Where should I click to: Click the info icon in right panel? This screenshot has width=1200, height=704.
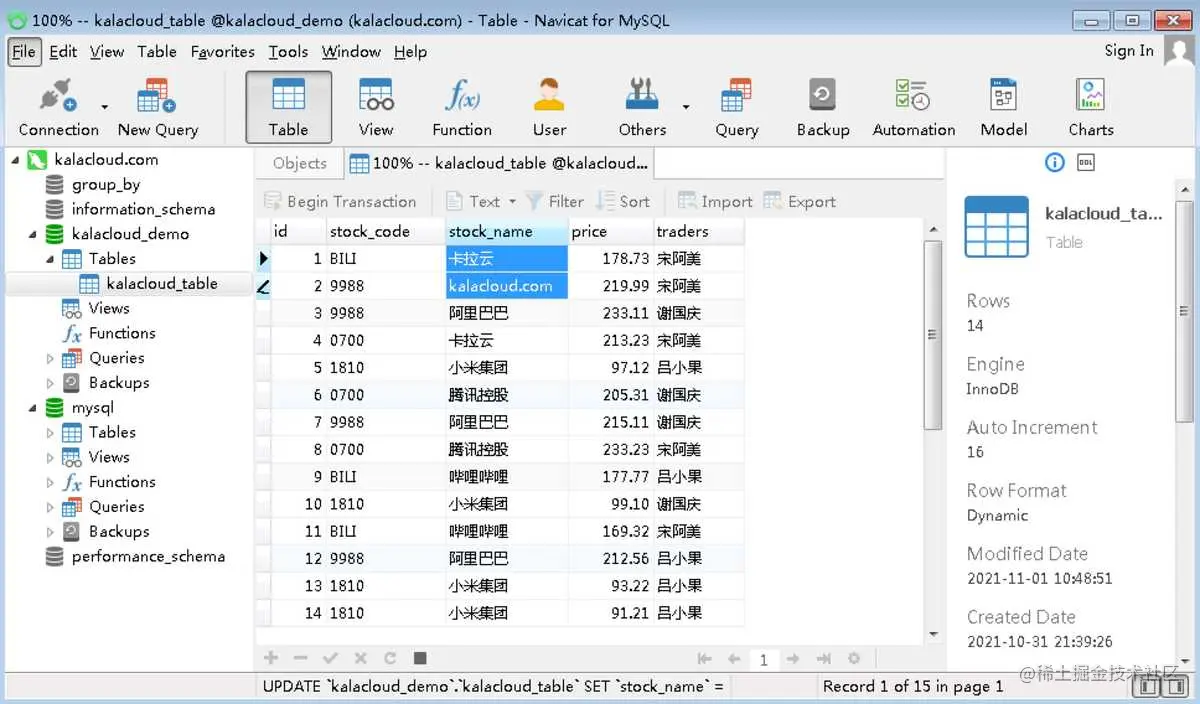point(1054,162)
